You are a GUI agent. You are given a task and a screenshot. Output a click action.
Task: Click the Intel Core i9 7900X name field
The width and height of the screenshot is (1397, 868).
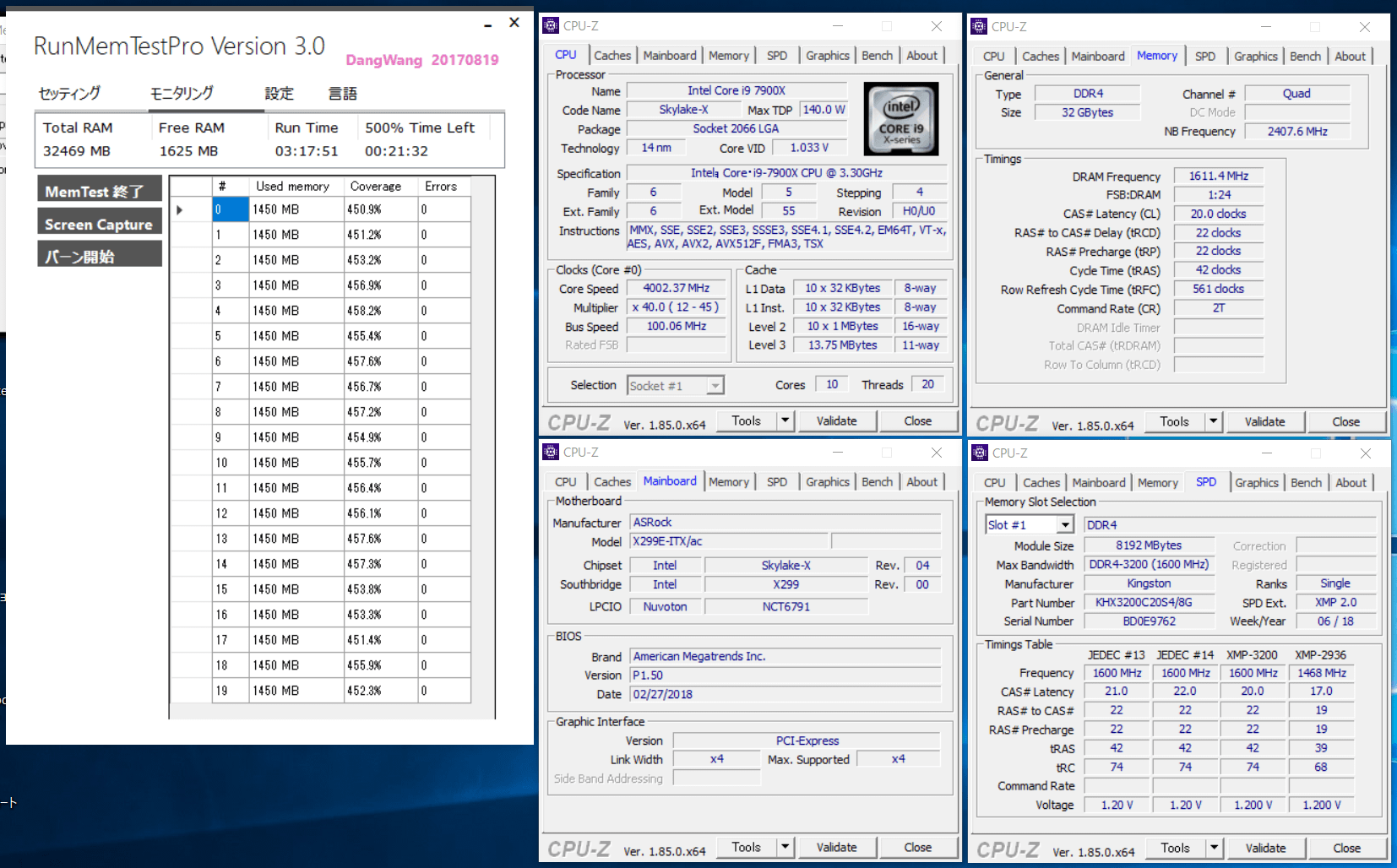point(737,90)
